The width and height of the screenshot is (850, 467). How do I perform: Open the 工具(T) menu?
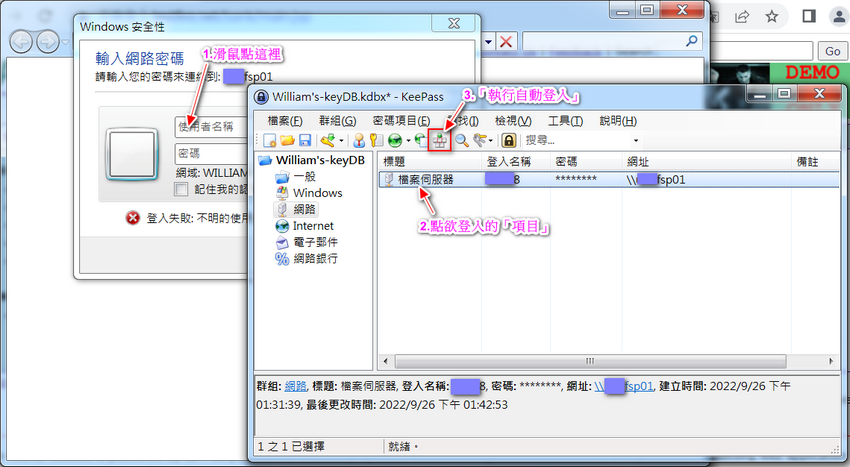coord(565,121)
